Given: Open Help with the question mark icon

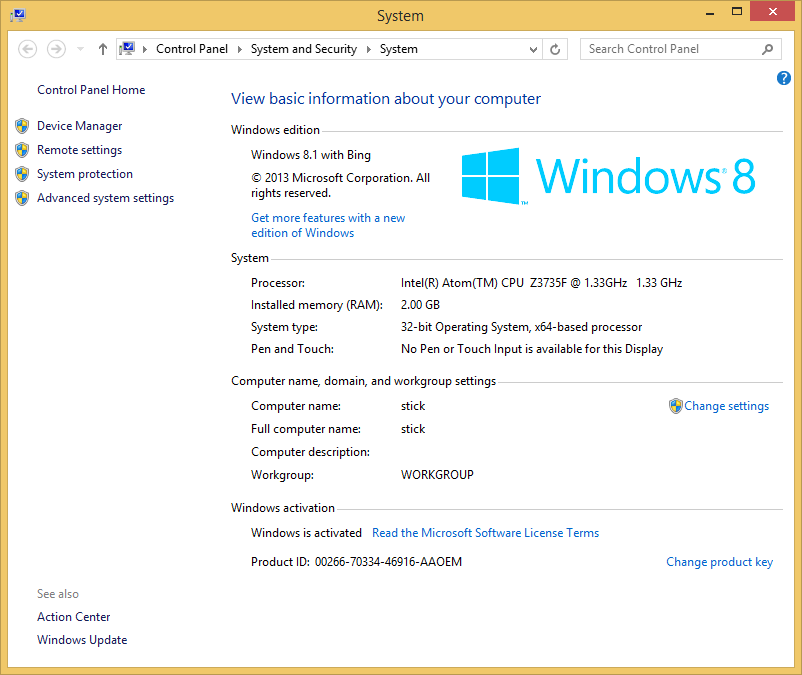Looking at the screenshot, I should pos(784,78).
